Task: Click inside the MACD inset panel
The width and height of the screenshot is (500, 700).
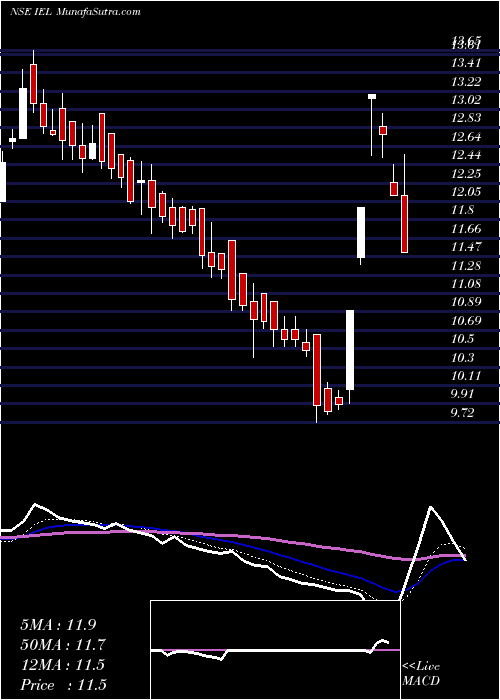Action: (x=275, y=650)
